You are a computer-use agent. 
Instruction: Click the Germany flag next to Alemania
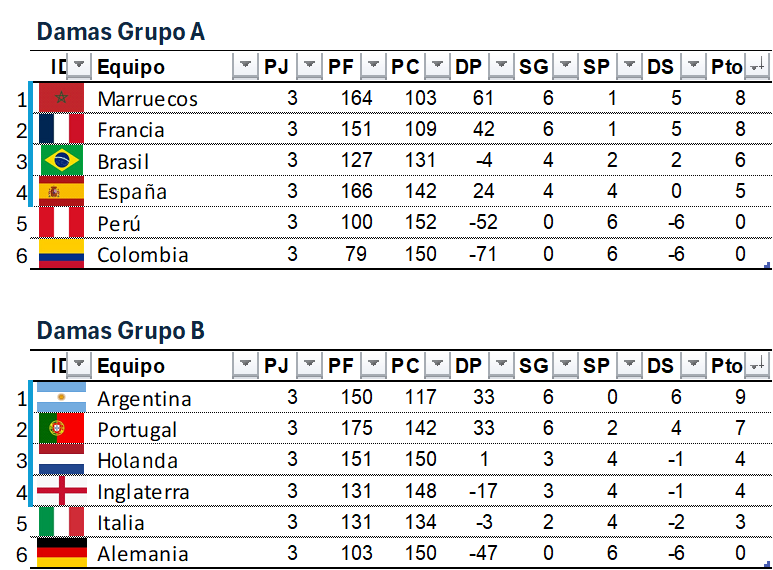tap(62, 553)
